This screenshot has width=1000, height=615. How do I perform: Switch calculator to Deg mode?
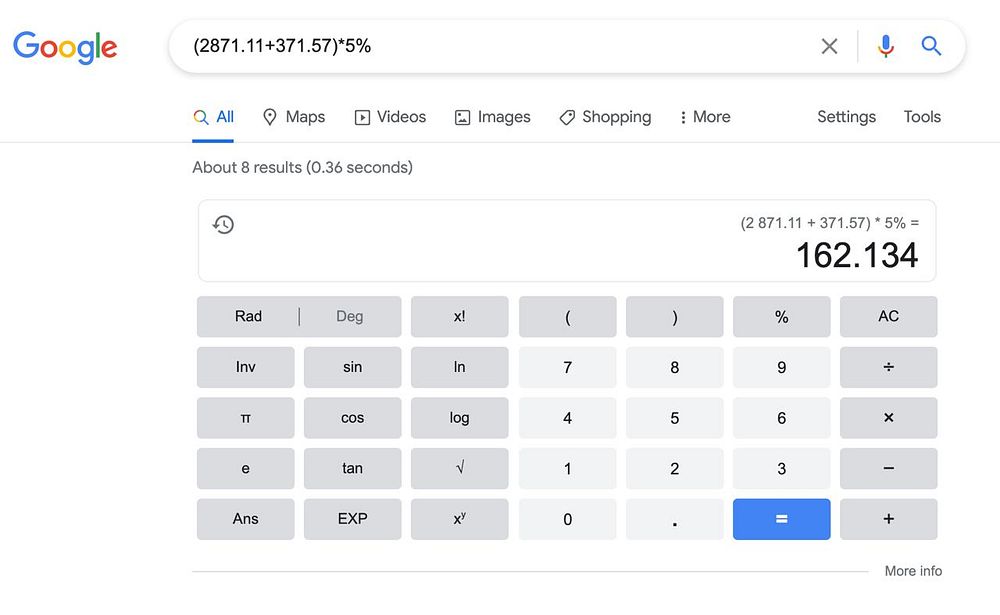[x=350, y=316]
